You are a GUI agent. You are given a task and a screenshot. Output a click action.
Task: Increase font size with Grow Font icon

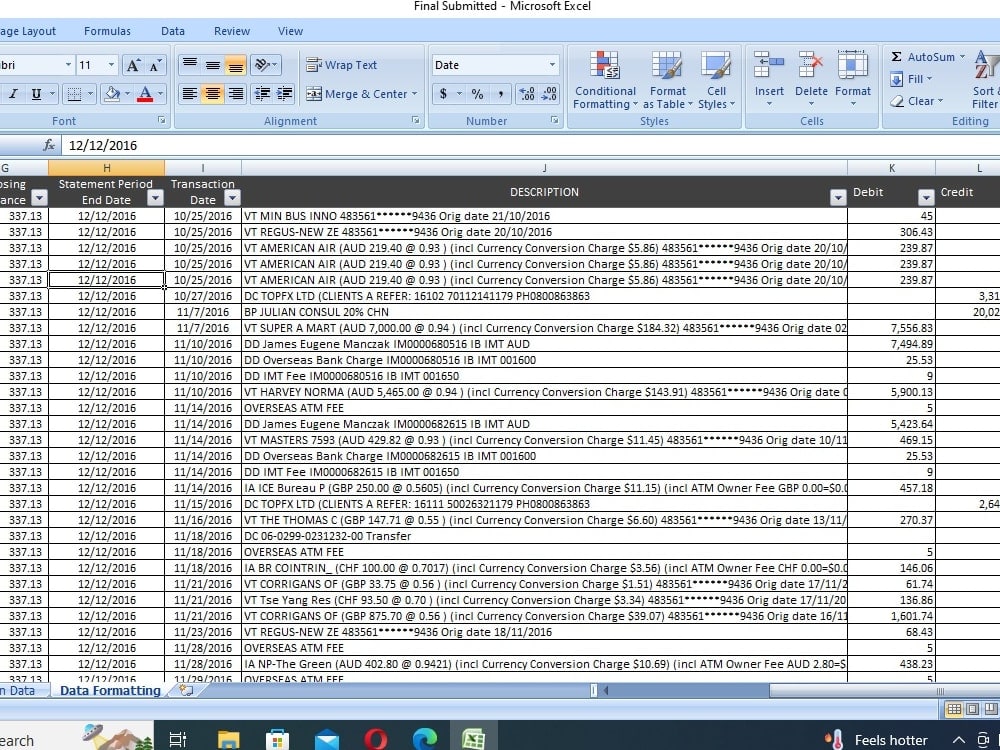[133, 65]
